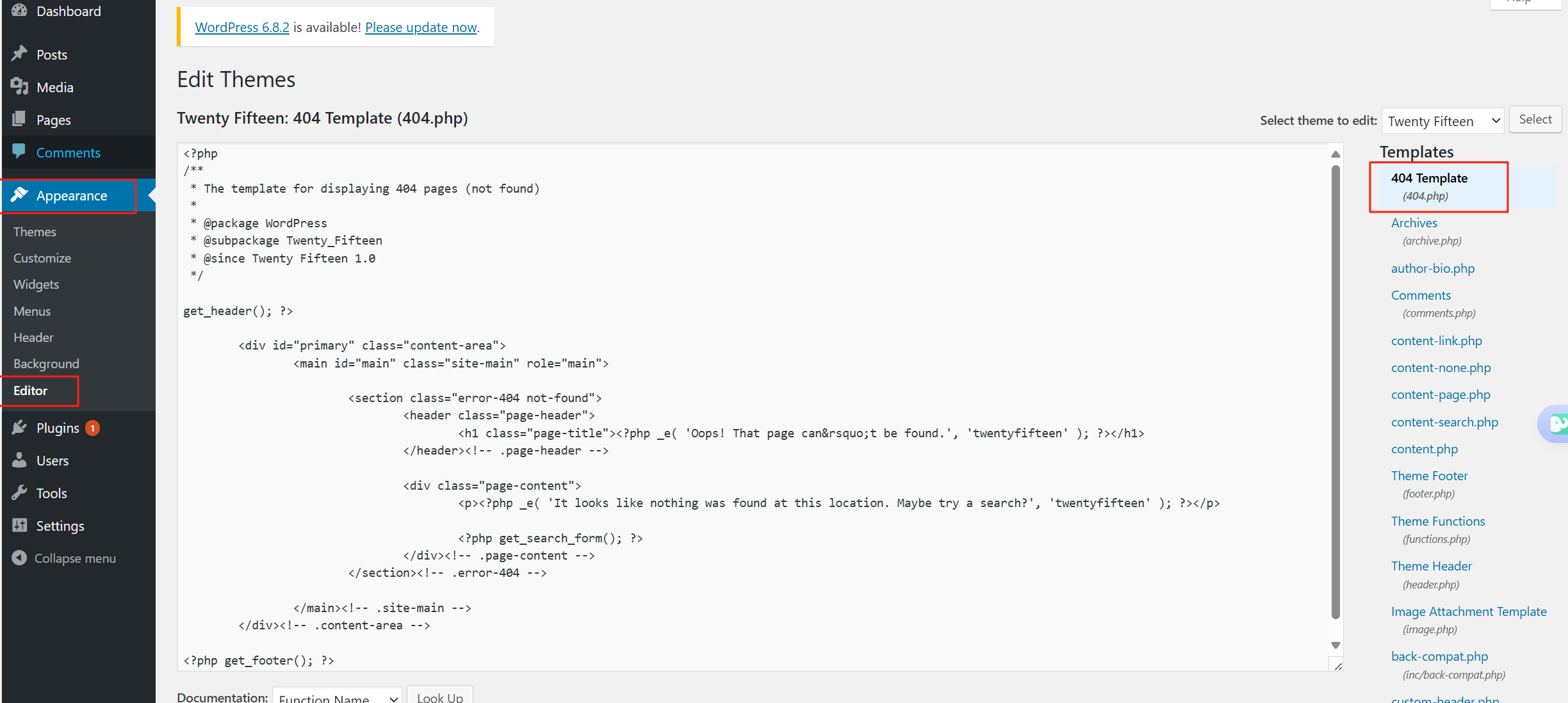Click the Dashboard gauge icon

(x=19, y=11)
